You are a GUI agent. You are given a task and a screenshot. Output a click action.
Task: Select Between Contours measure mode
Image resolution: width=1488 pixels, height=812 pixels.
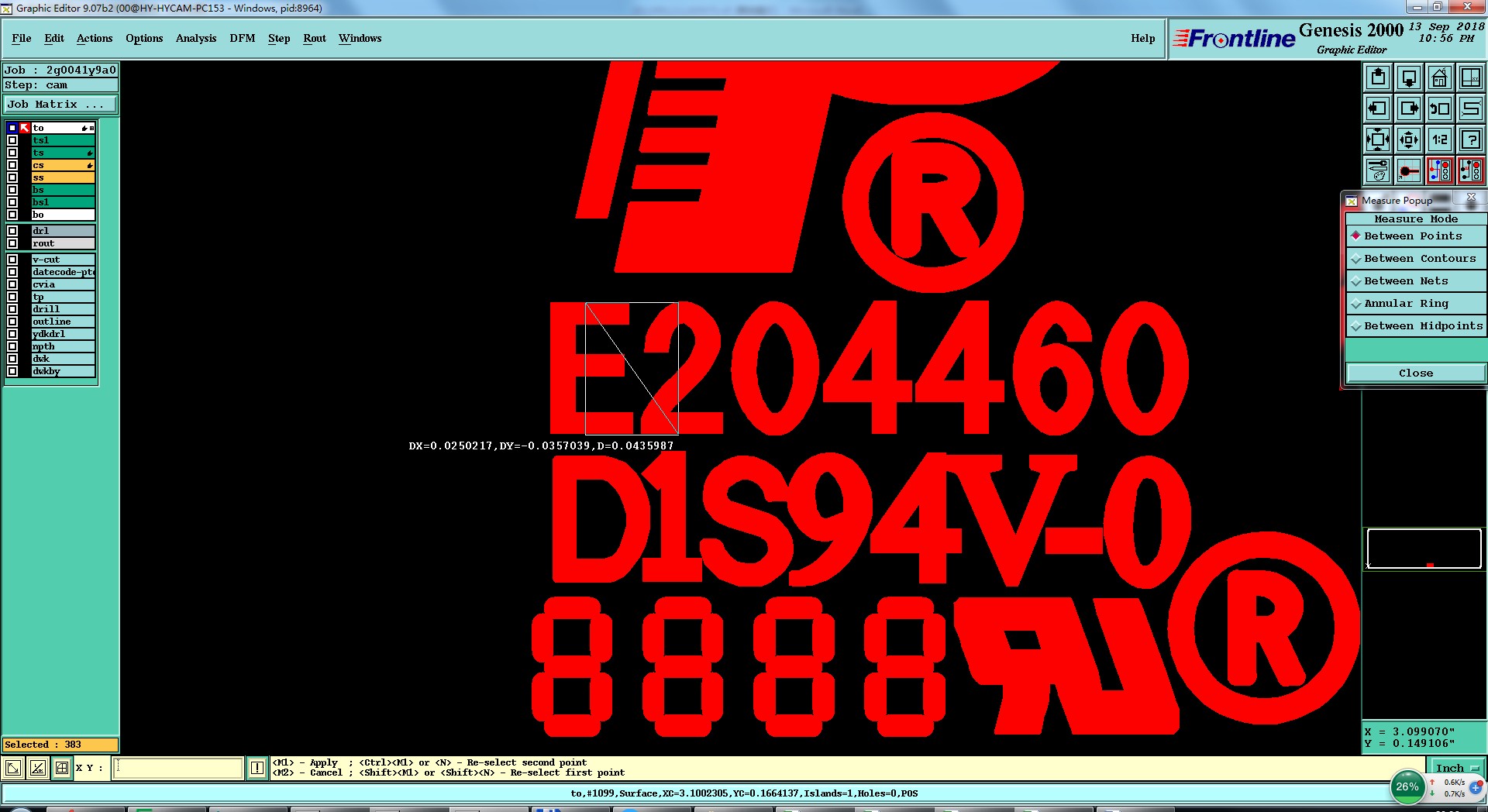(1416, 258)
